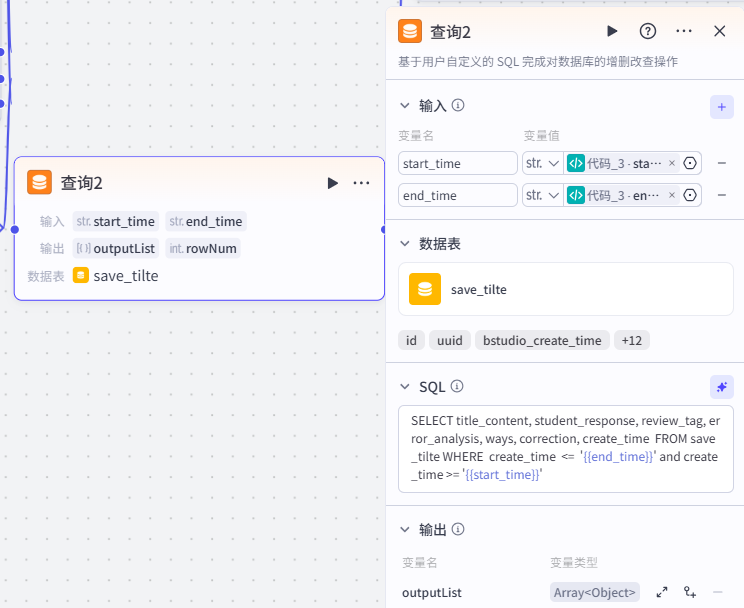Open more options in 查询2 panel header
The height and width of the screenshot is (608, 744).
(684, 31)
